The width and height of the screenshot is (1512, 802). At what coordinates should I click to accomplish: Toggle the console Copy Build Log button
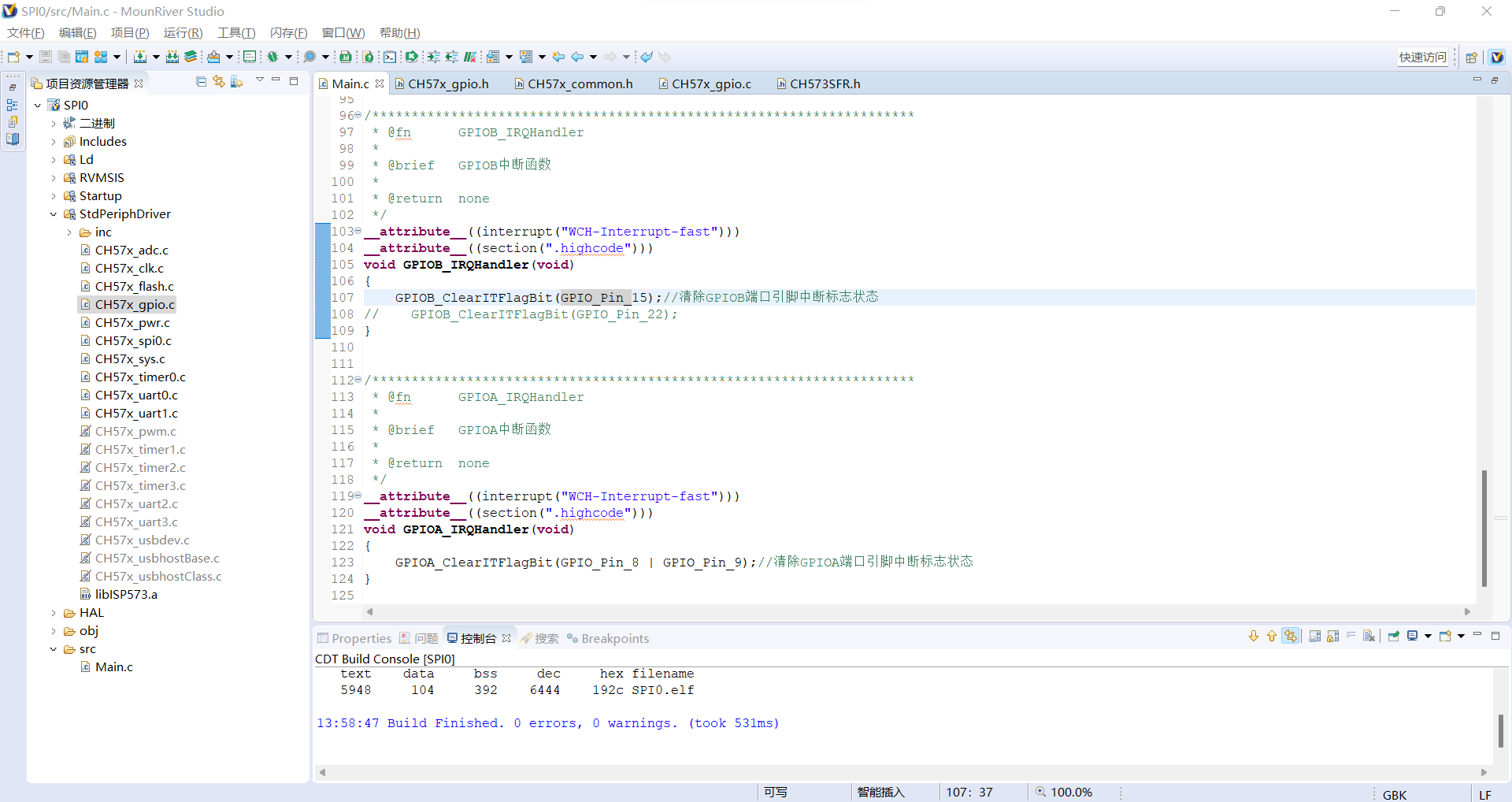click(x=1314, y=636)
